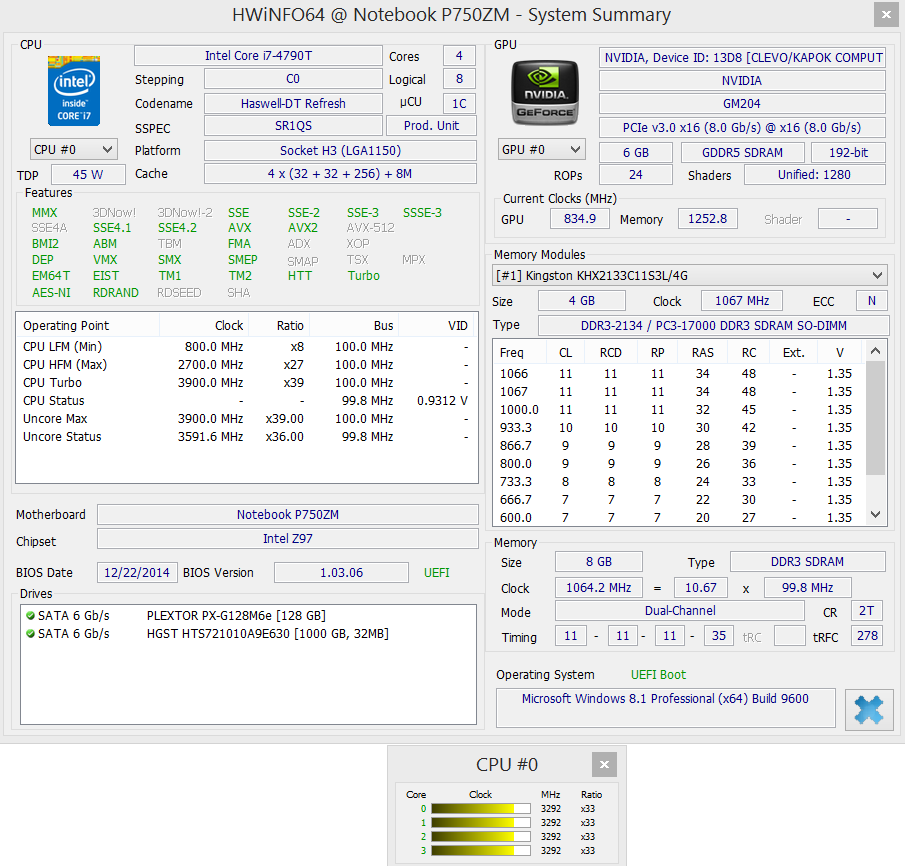Click the VID column header

tap(438, 326)
